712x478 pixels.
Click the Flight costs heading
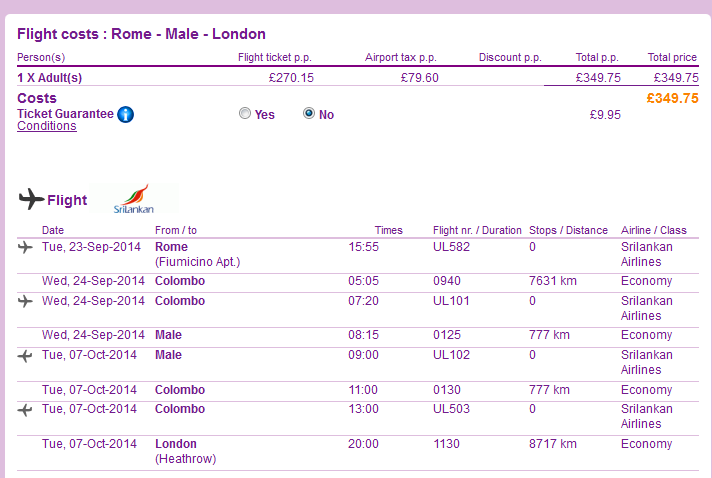(x=141, y=34)
